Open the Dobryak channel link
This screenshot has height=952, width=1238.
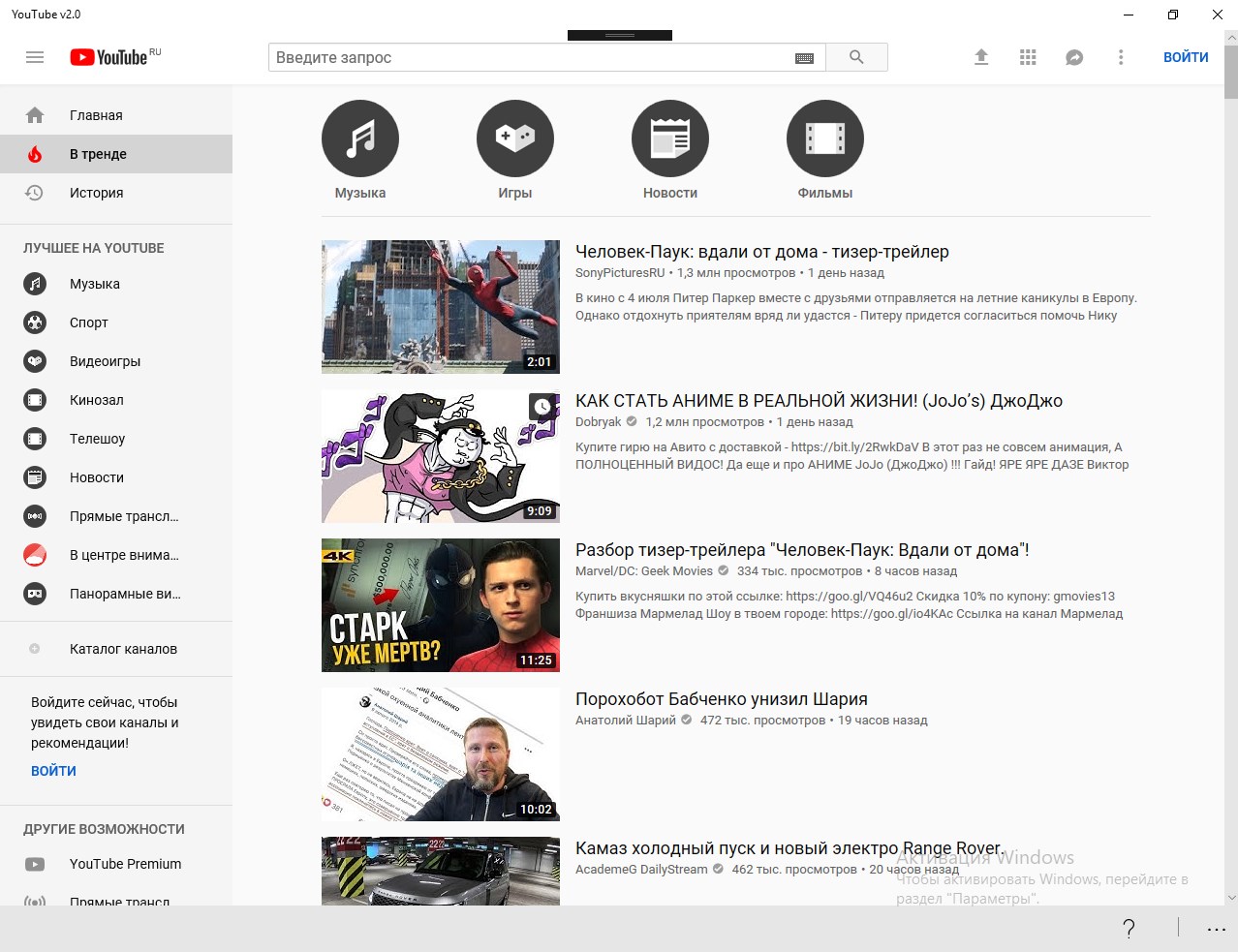[599, 422]
